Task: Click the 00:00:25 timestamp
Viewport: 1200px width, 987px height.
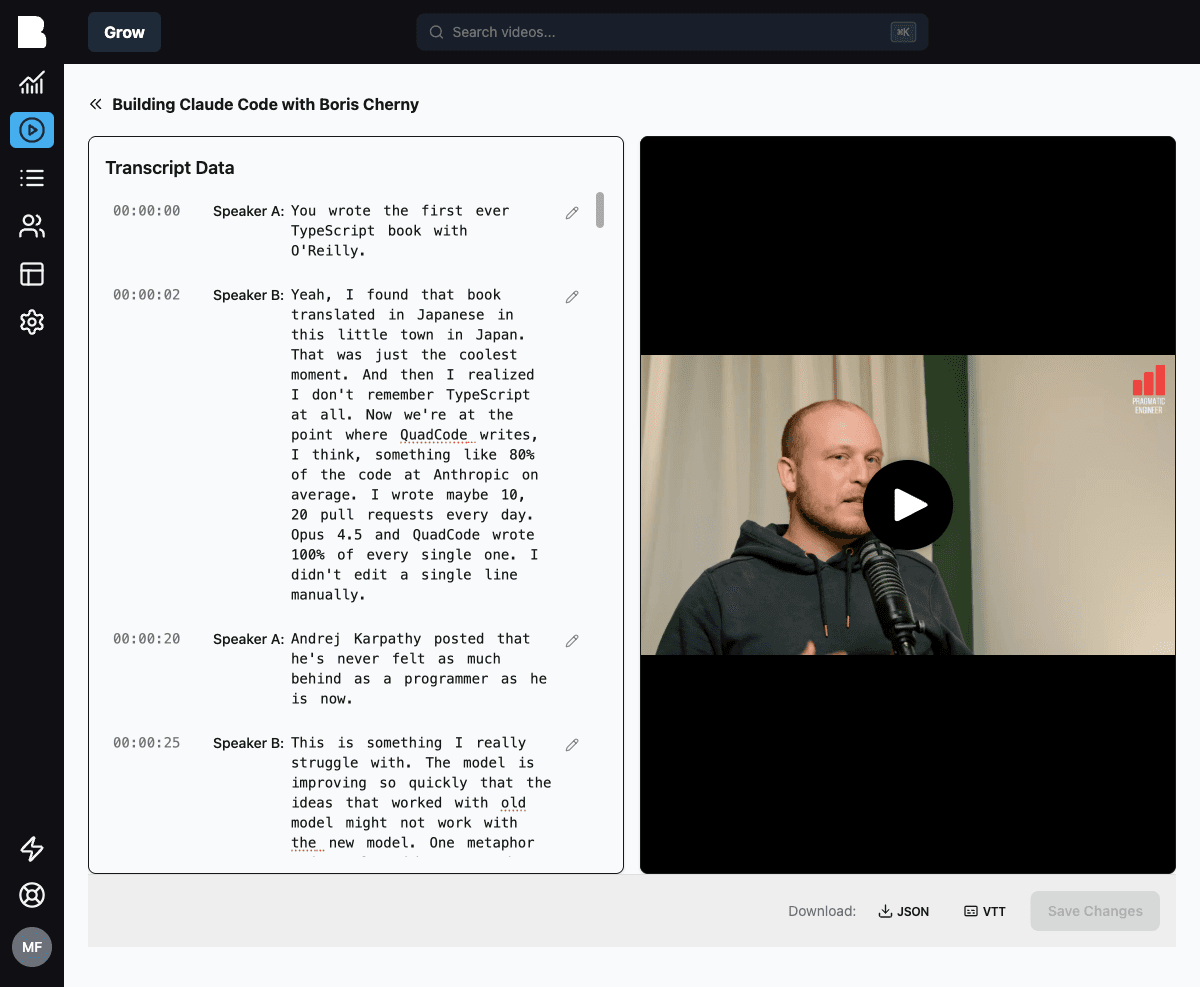Action: (x=147, y=743)
